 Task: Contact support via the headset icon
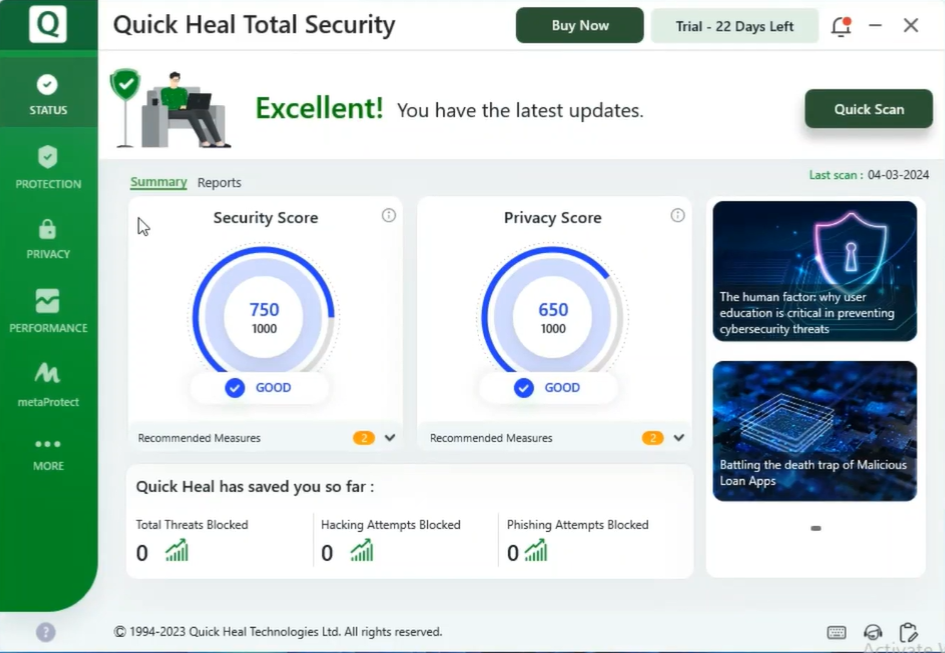[872, 632]
